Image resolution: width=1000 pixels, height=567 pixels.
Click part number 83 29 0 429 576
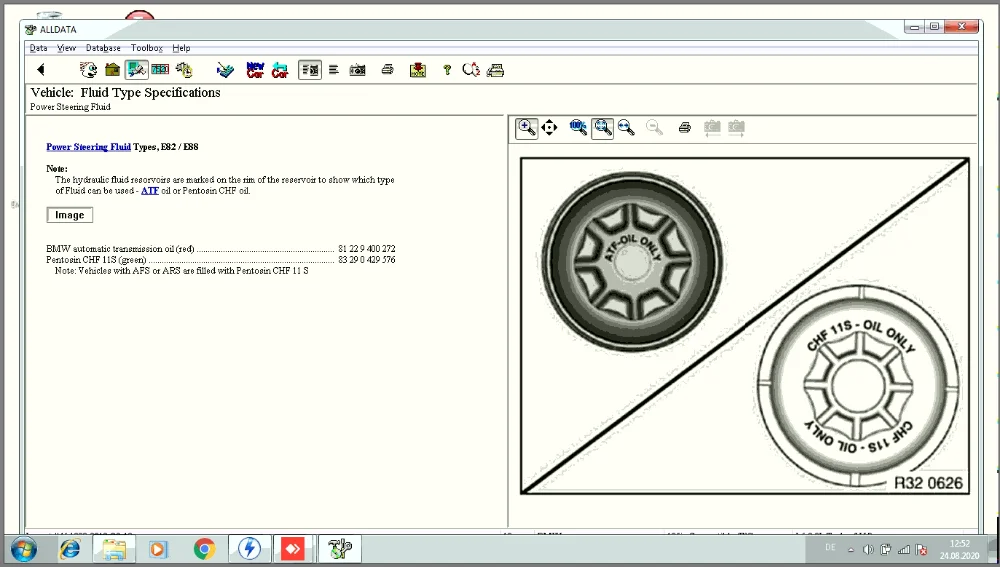click(x=367, y=260)
